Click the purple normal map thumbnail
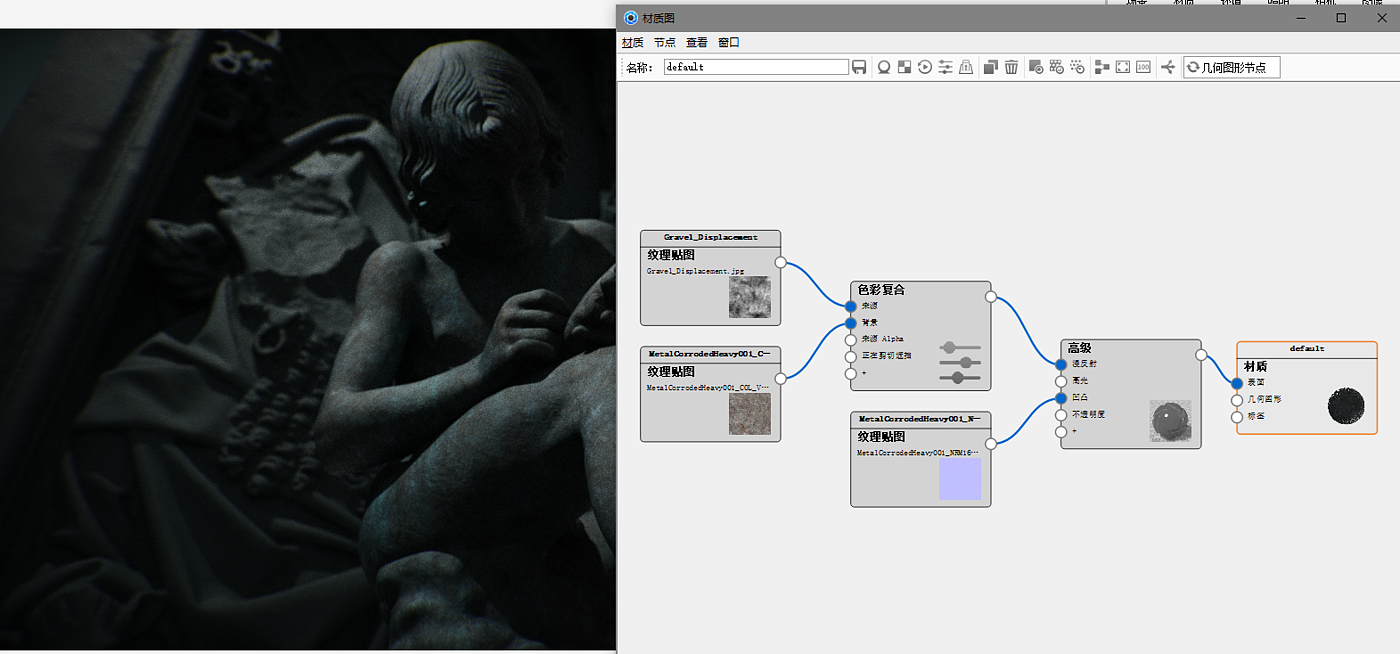The height and width of the screenshot is (654, 1400). tap(960, 479)
